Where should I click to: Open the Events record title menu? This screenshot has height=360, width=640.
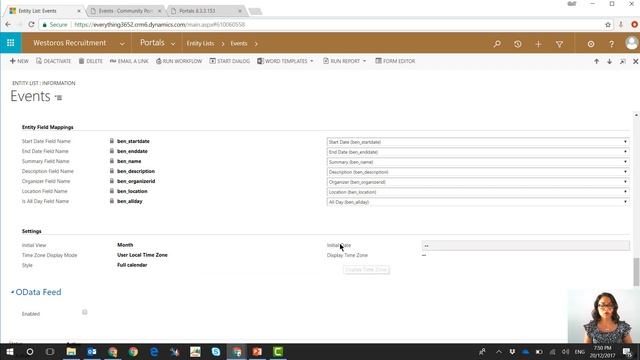(59, 98)
